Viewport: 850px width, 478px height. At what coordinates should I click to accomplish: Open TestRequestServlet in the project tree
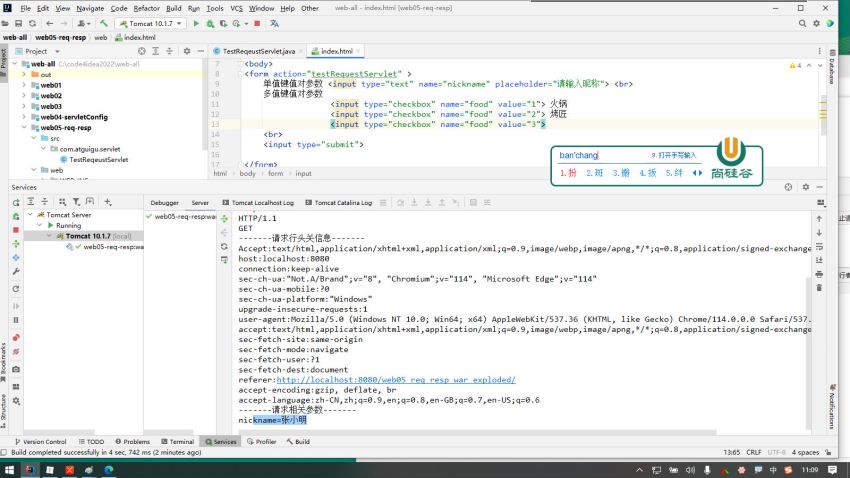[98, 159]
